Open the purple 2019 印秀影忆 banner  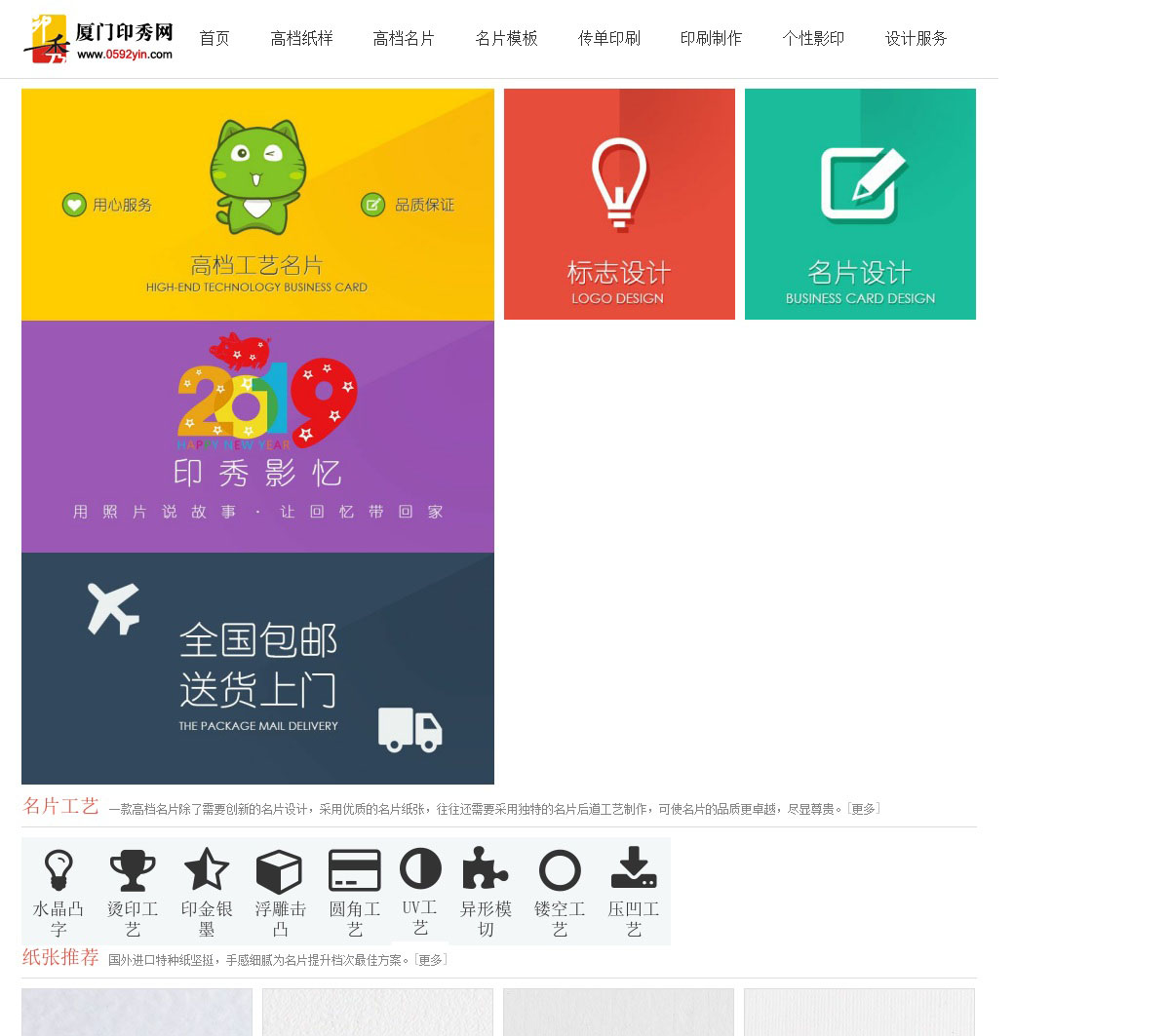[x=257, y=437]
